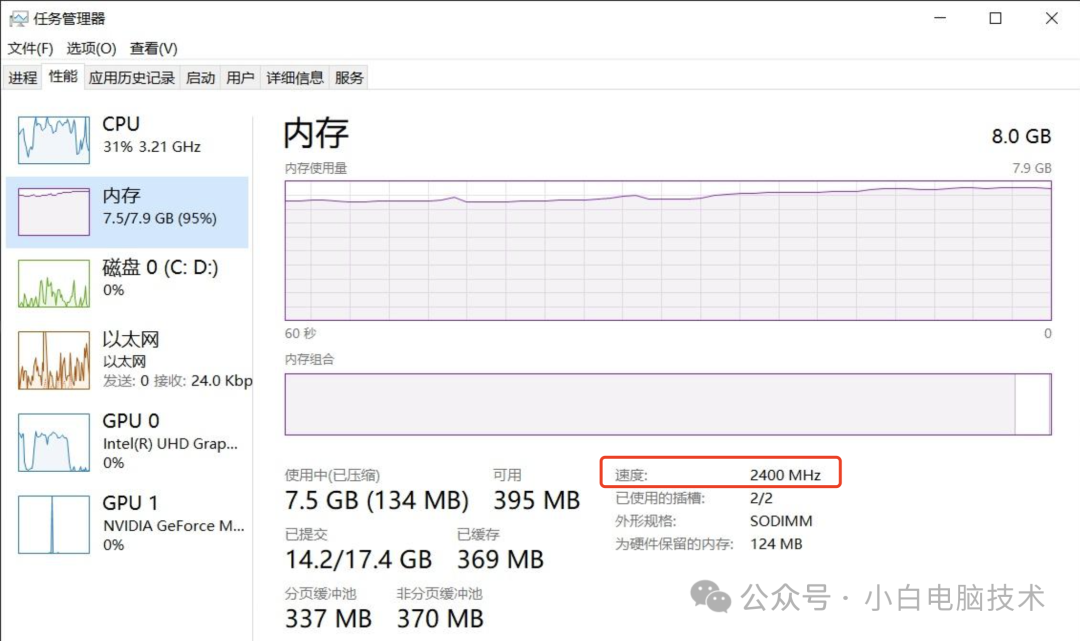Switch to the 详细信息 tab
The image size is (1080, 641).
coord(294,78)
